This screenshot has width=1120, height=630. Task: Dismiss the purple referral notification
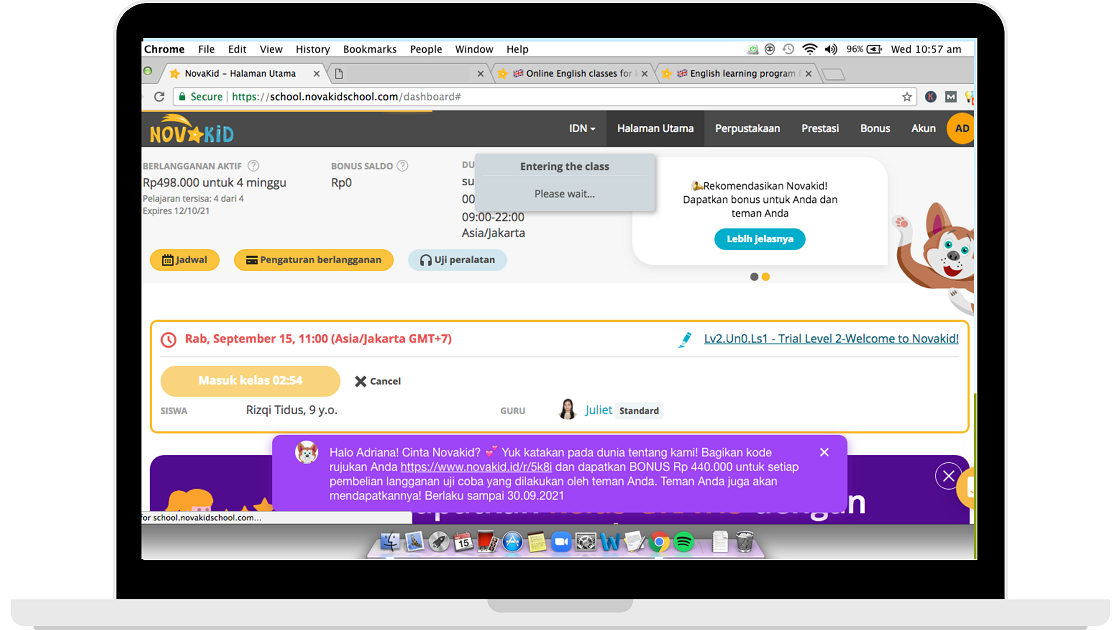824,452
